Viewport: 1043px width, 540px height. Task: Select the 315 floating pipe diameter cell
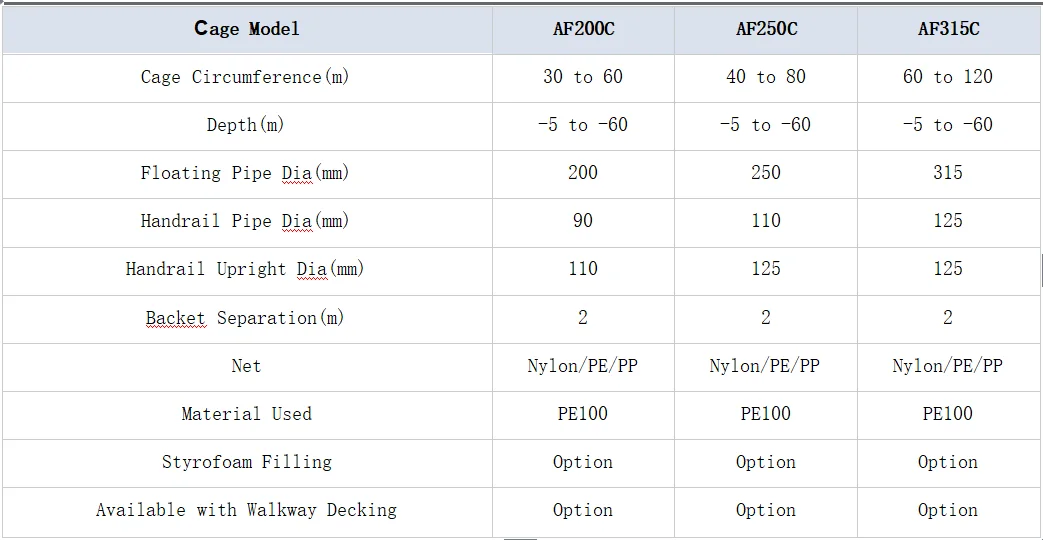(x=948, y=173)
